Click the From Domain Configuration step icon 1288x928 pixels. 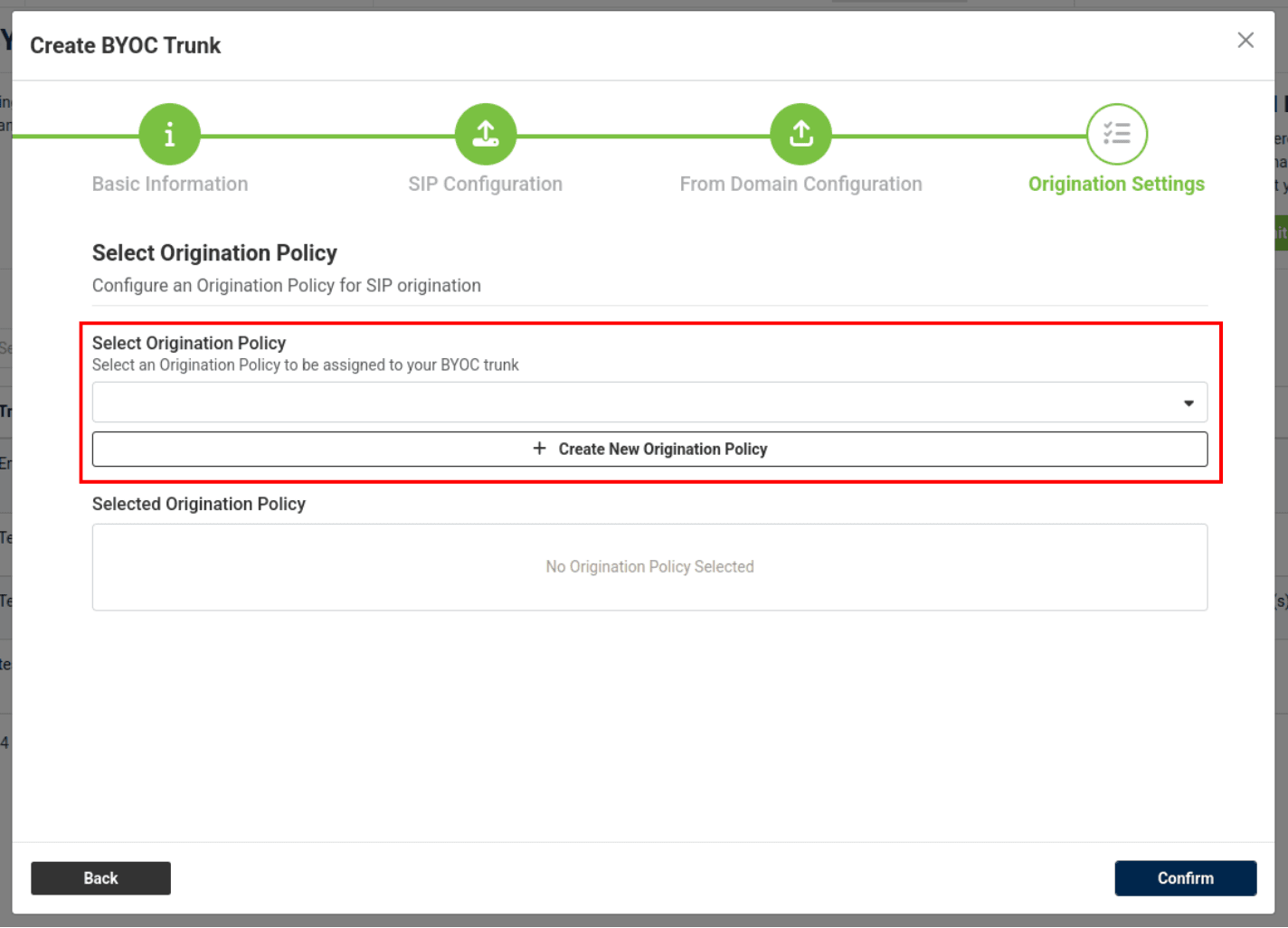[x=800, y=135]
